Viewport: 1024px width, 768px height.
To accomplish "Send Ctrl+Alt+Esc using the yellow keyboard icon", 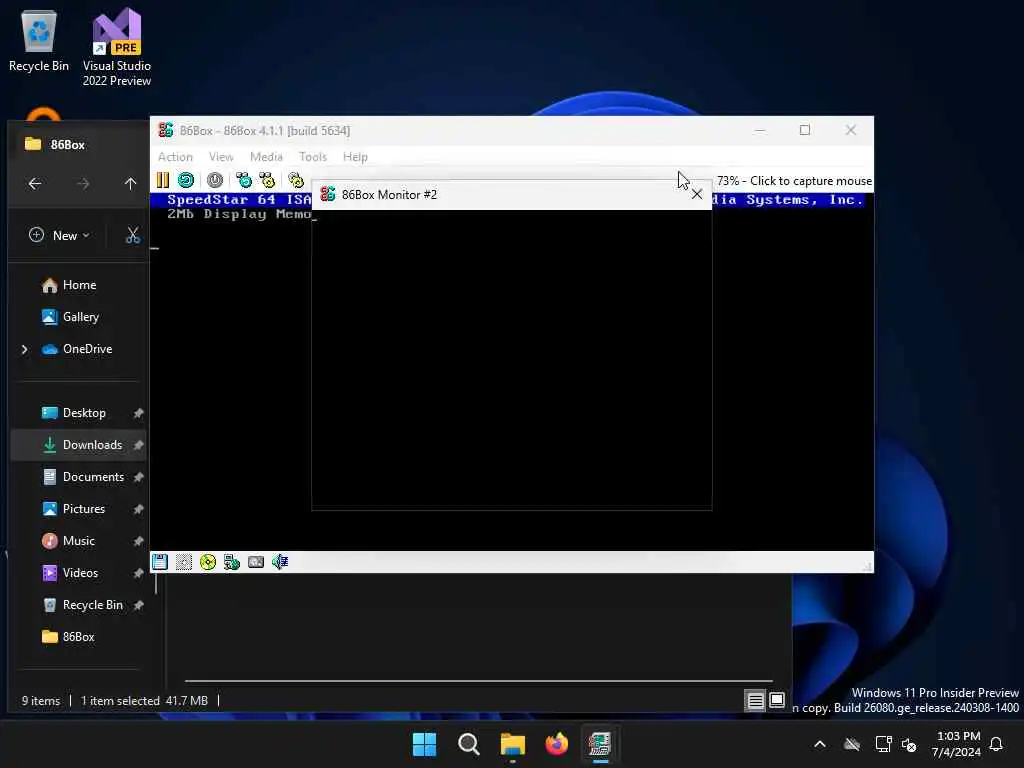I will (267, 180).
